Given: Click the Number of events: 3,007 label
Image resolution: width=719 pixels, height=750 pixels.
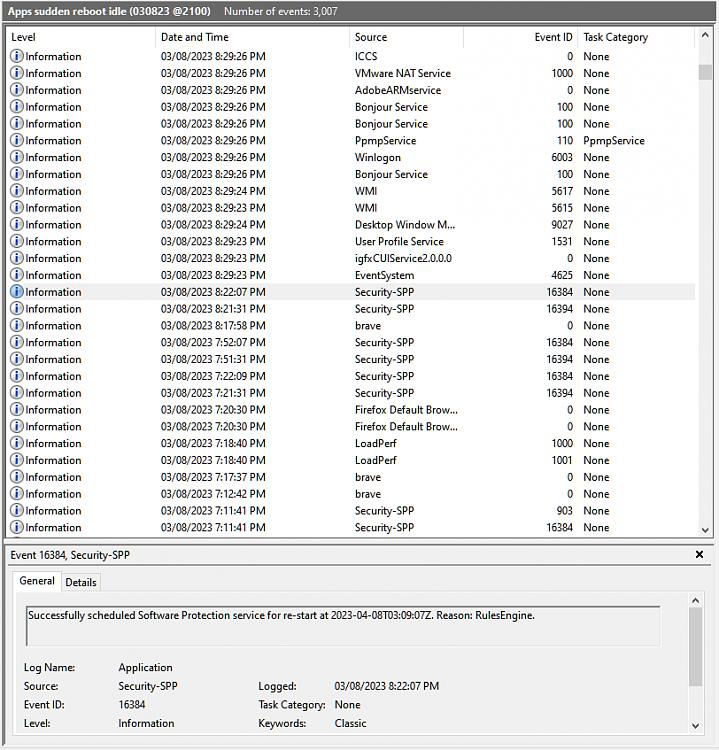Looking at the screenshot, I should click(x=280, y=11).
